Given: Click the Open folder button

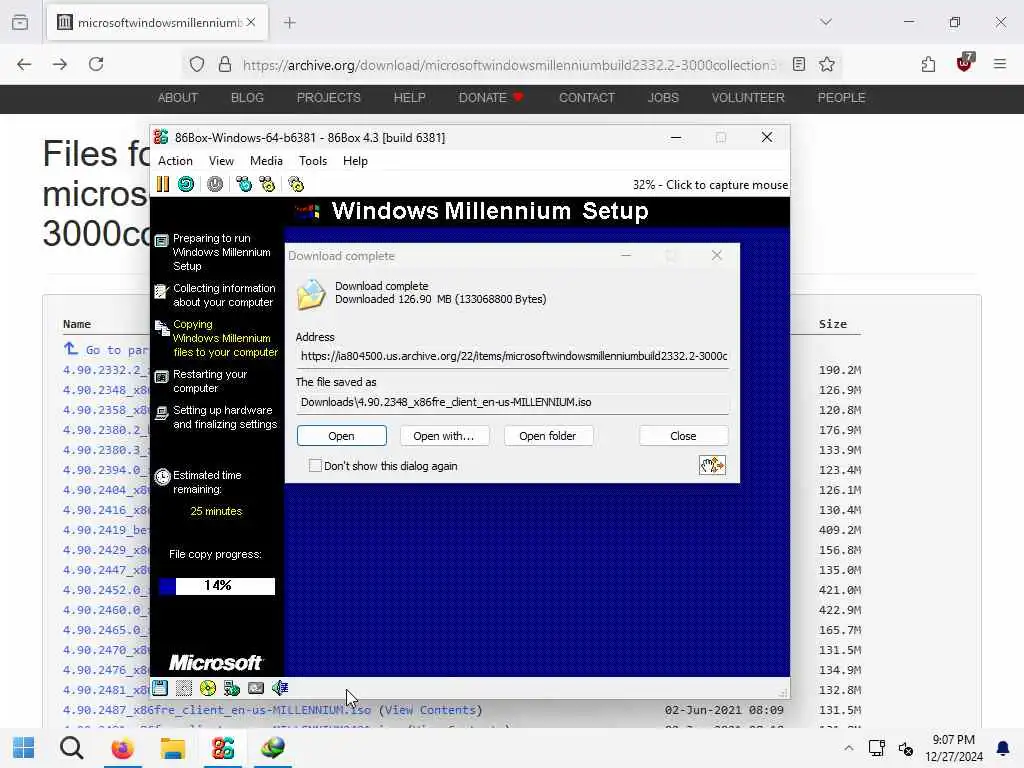Looking at the screenshot, I should point(547,436).
